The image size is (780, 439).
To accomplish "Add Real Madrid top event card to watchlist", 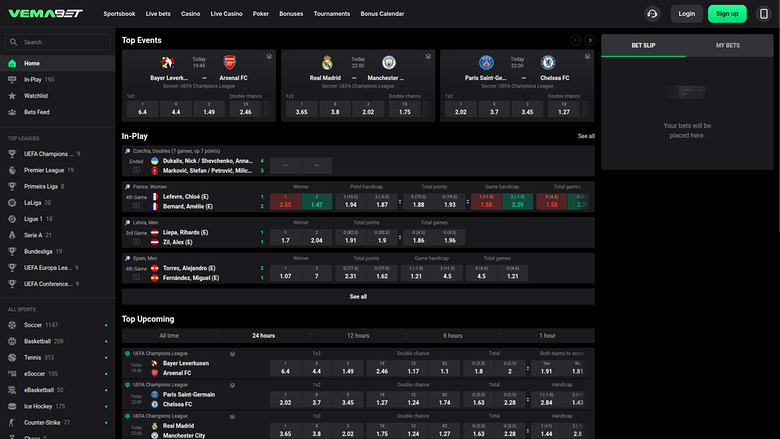I will click(428, 56).
